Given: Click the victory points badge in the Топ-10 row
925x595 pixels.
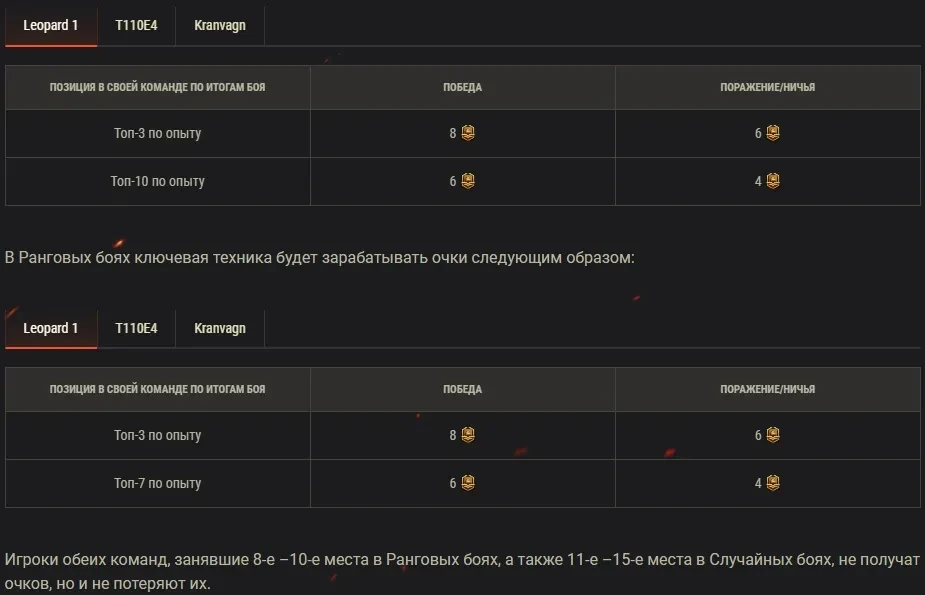Looking at the screenshot, I should [x=468, y=181].
